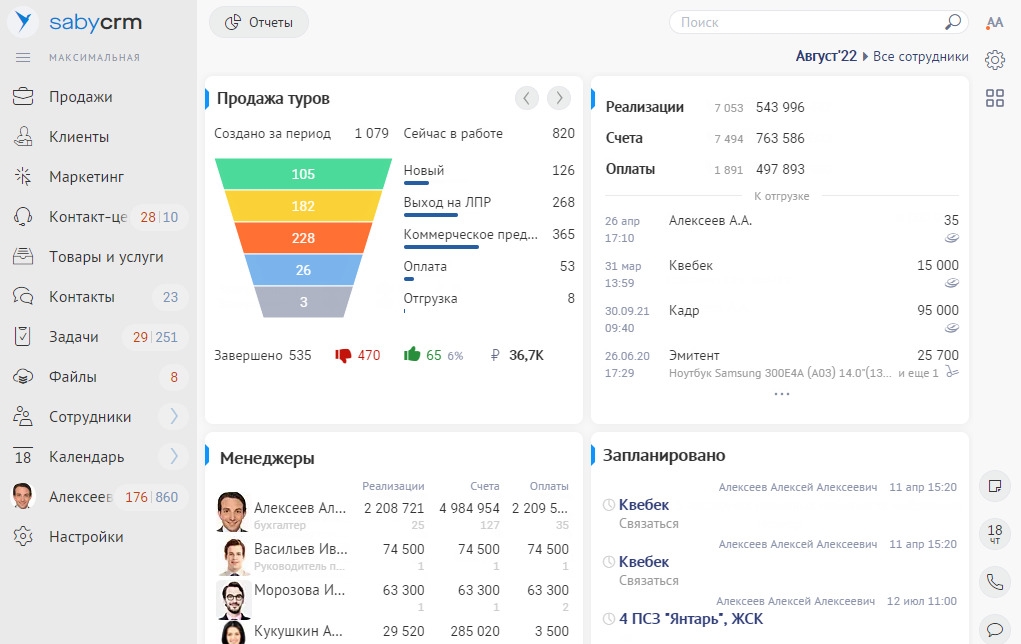Go to next funnel with right arrow
Viewport: 1021px width, 644px height.
pyautogui.click(x=559, y=98)
